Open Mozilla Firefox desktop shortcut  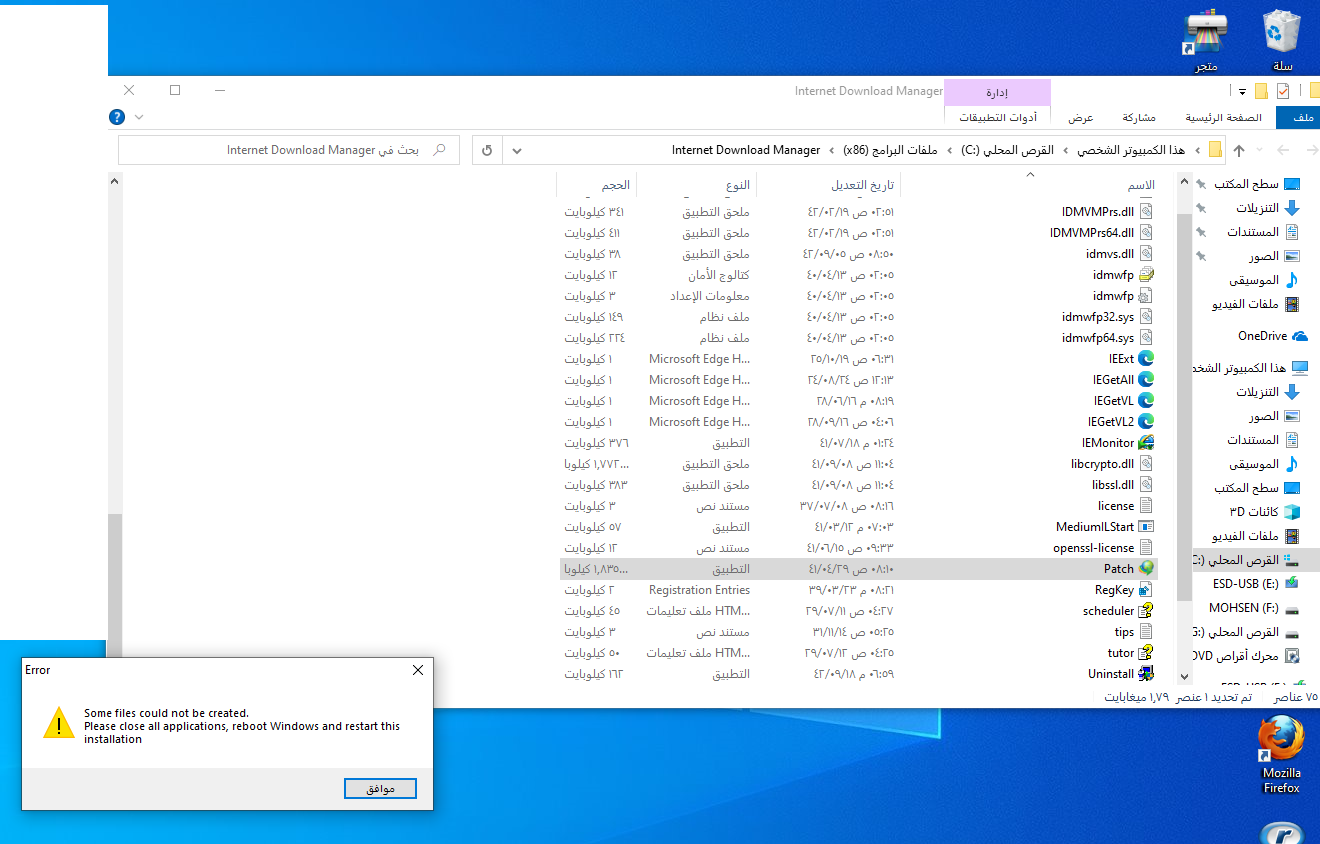[1281, 756]
